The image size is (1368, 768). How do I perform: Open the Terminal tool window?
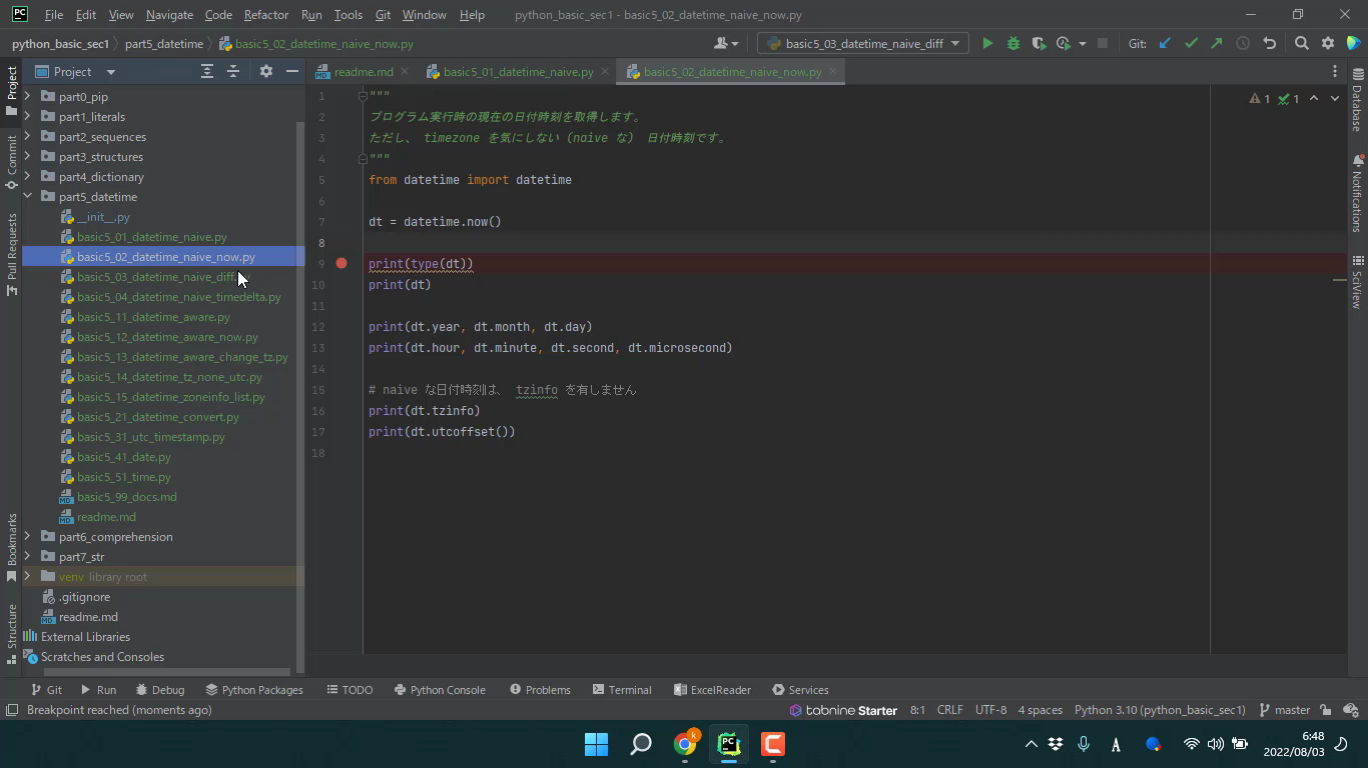point(621,690)
